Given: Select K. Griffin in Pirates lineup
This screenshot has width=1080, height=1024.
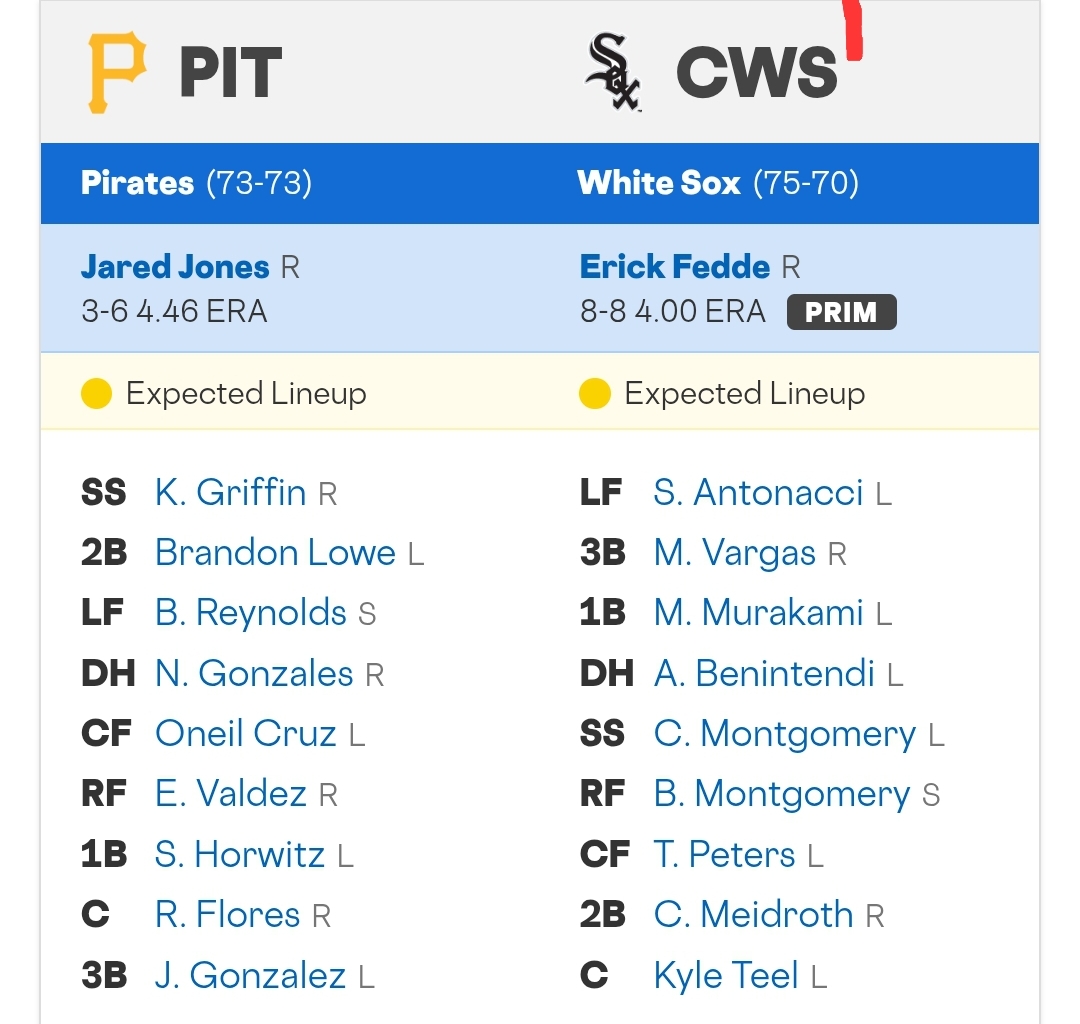Looking at the screenshot, I should tap(230, 492).
